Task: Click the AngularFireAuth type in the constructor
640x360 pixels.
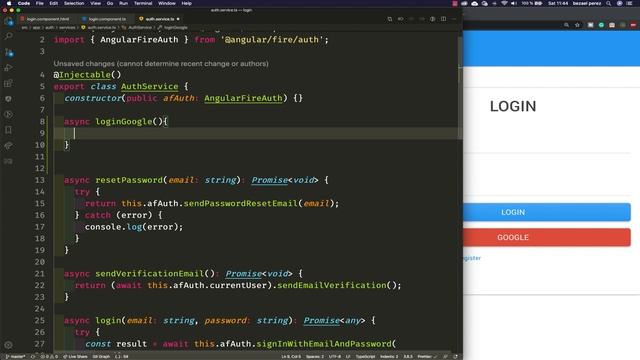Action: pyautogui.click(x=243, y=98)
